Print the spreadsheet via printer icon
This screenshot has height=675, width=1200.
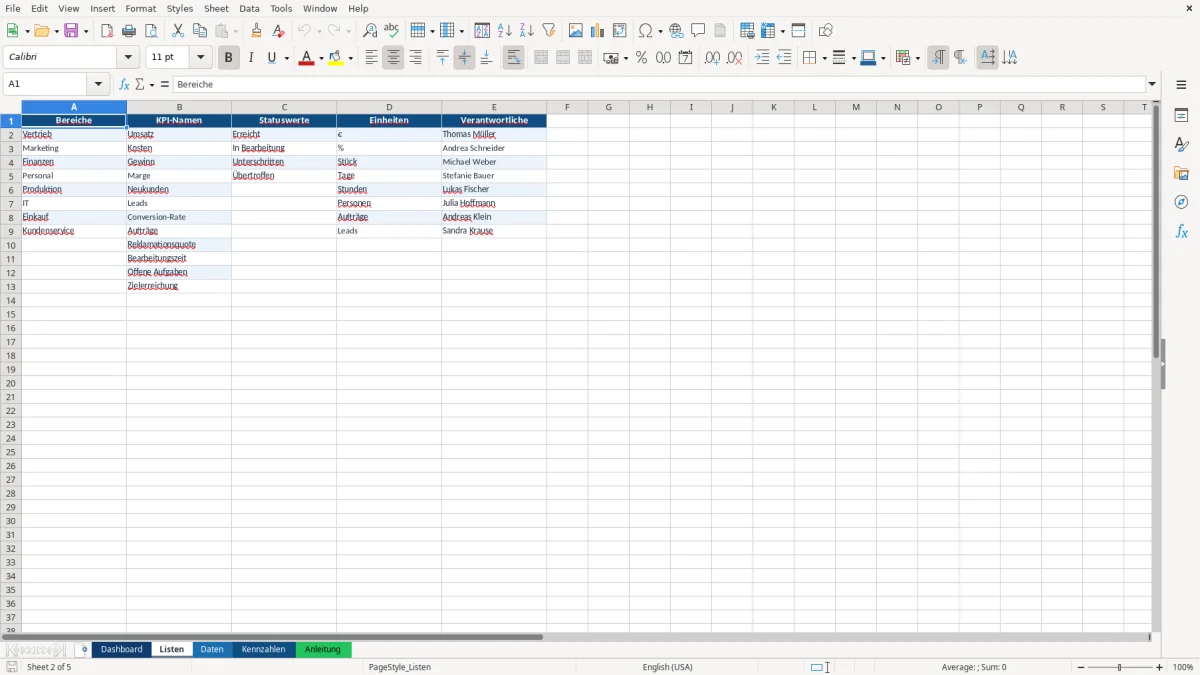point(129,31)
